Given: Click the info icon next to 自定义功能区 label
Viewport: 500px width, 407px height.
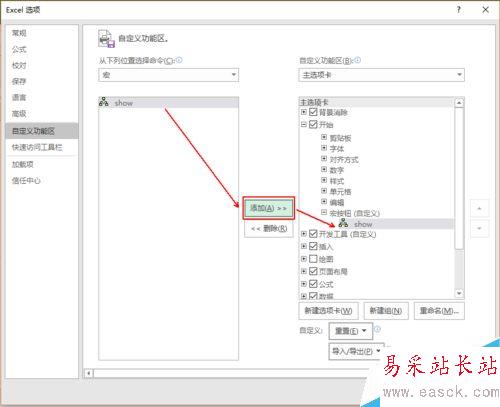Looking at the screenshot, I should point(357,60).
